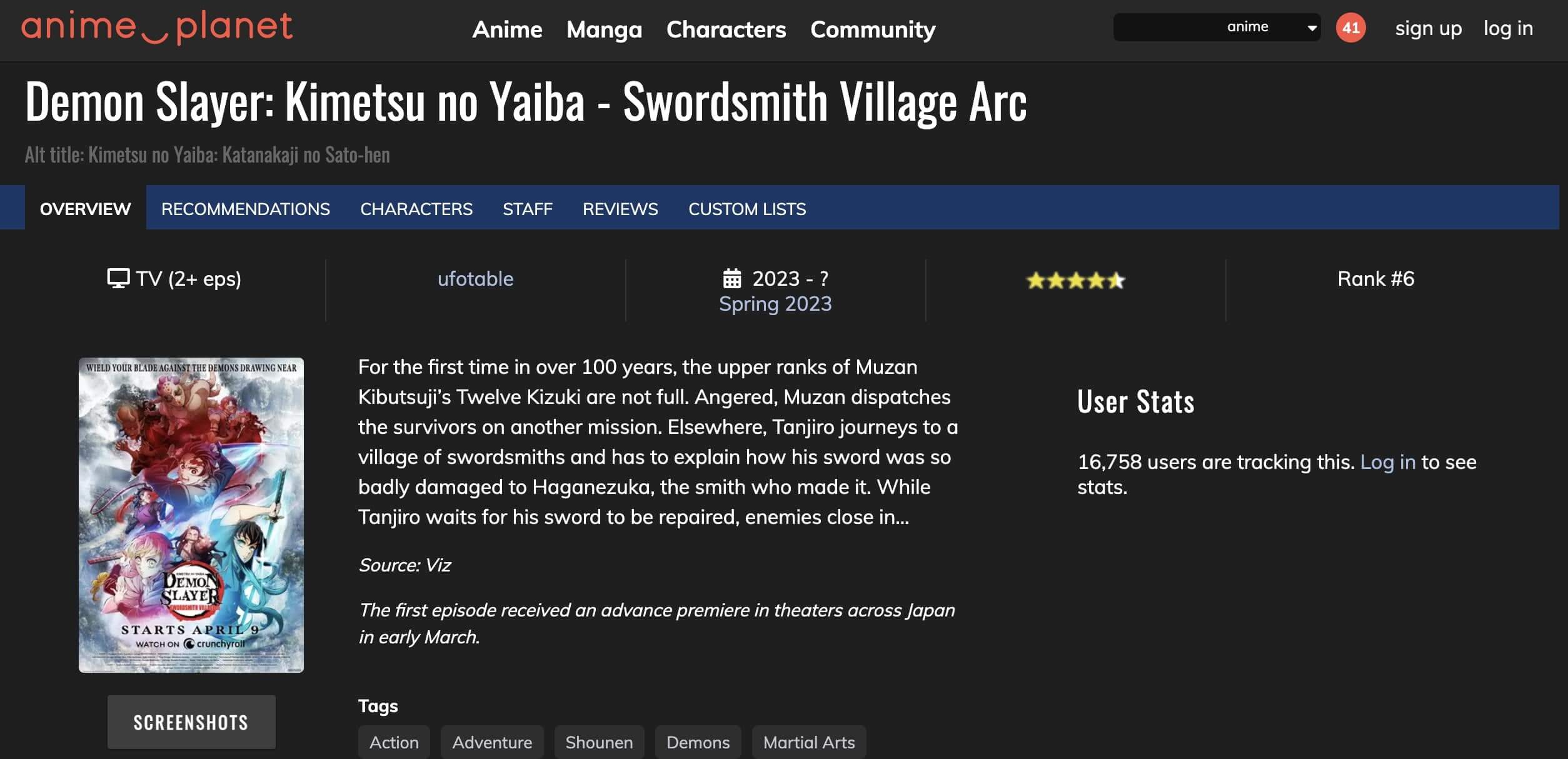
Task: Click the anime-planet logo
Action: point(156,28)
